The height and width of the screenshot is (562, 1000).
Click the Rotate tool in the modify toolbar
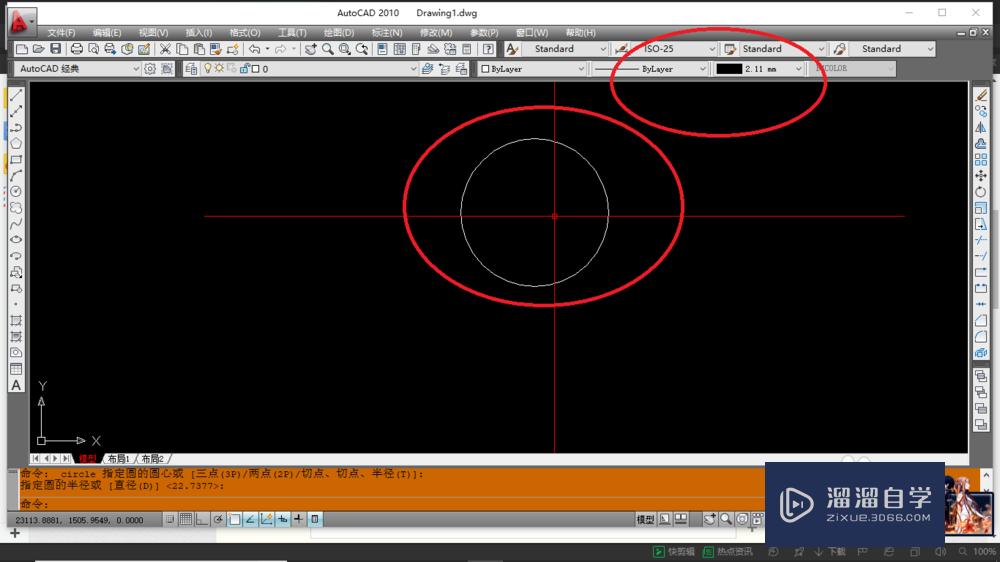coord(981,191)
